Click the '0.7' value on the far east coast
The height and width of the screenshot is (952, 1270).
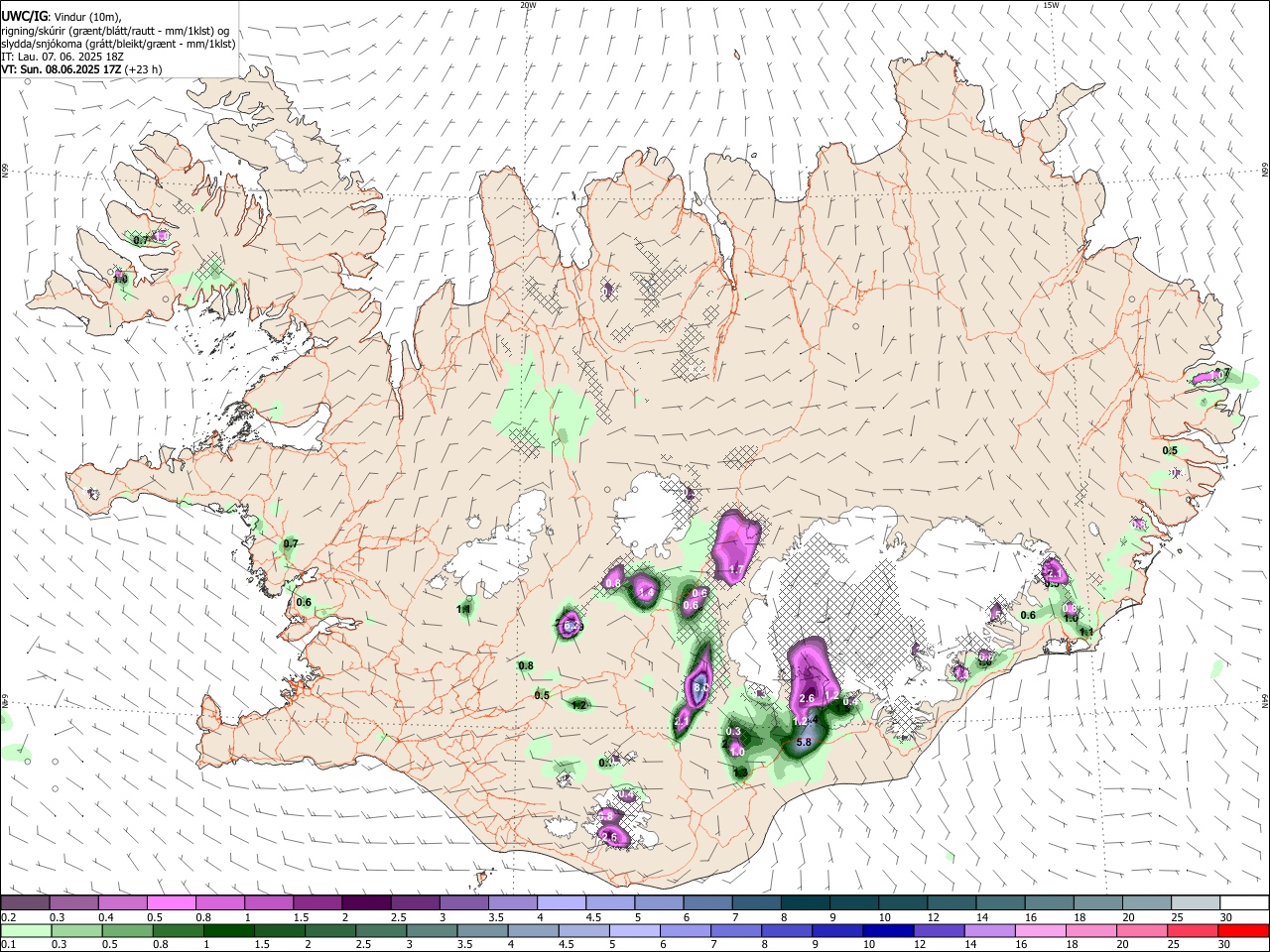[1222, 373]
